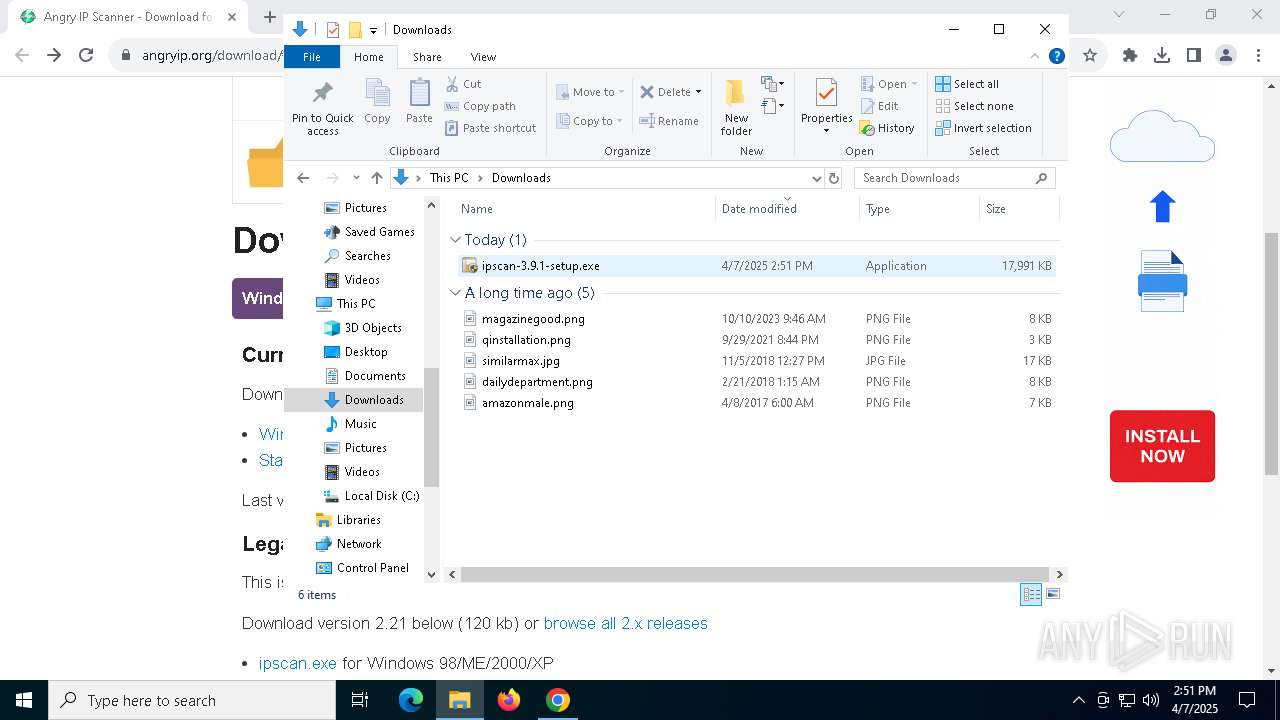Select 3D Objects in navigation pane
1280x720 pixels.
point(362,328)
